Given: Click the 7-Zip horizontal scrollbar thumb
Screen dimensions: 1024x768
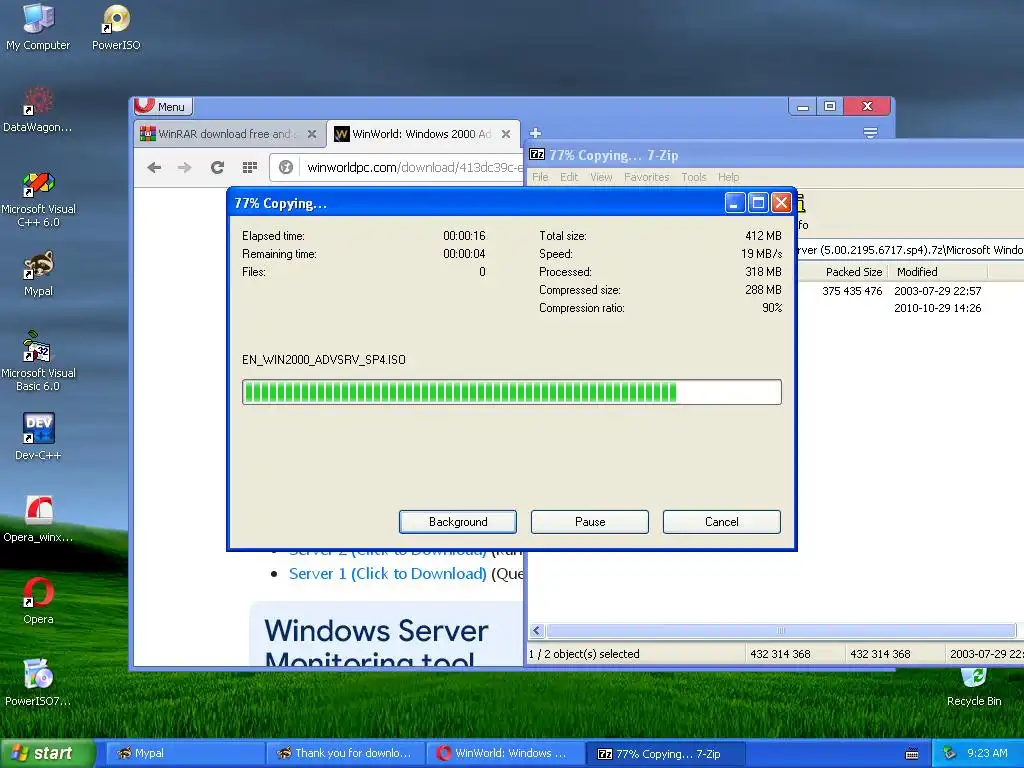Looking at the screenshot, I should click(x=780, y=630).
